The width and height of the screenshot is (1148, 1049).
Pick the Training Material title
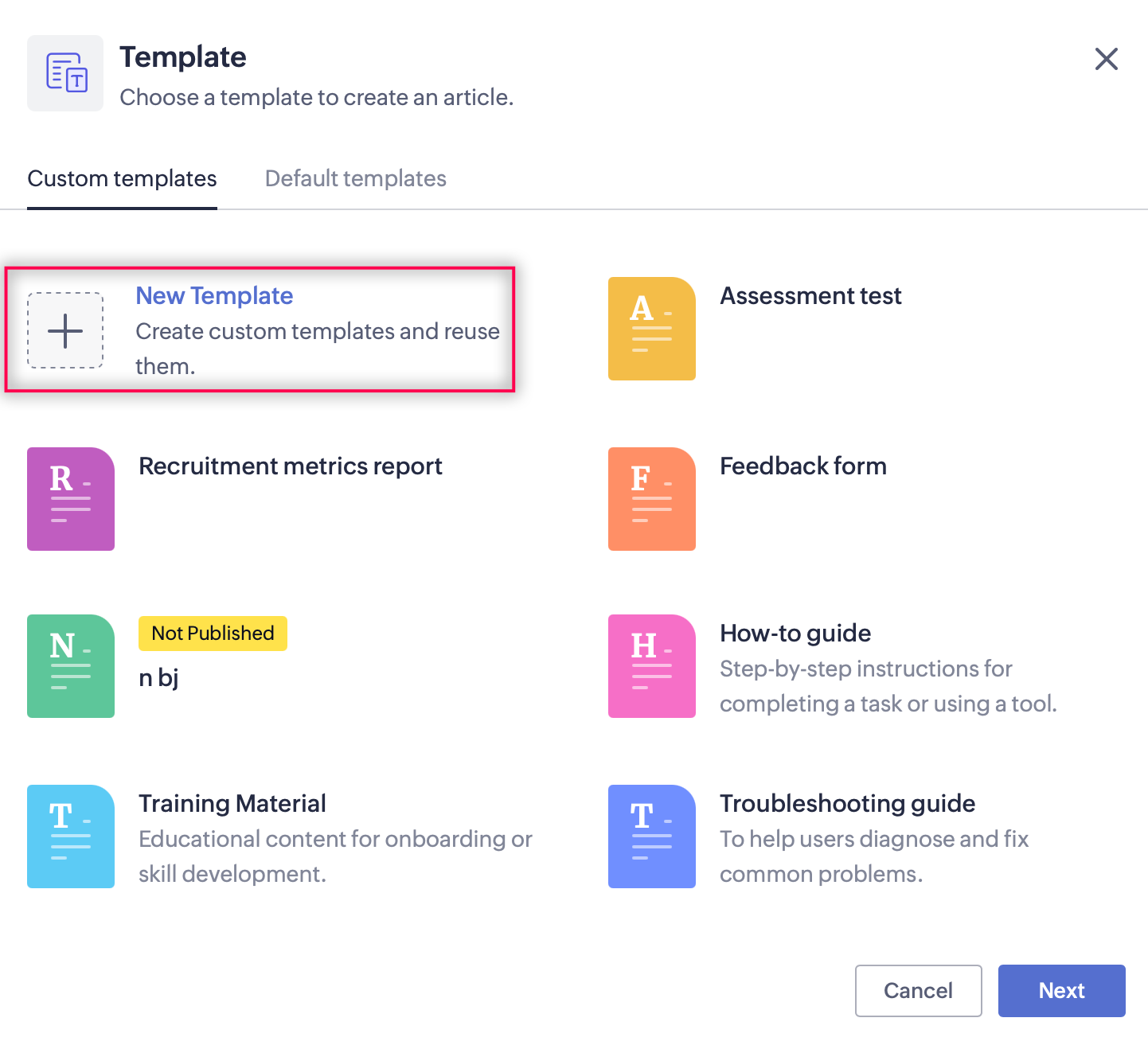pos(232,803)
